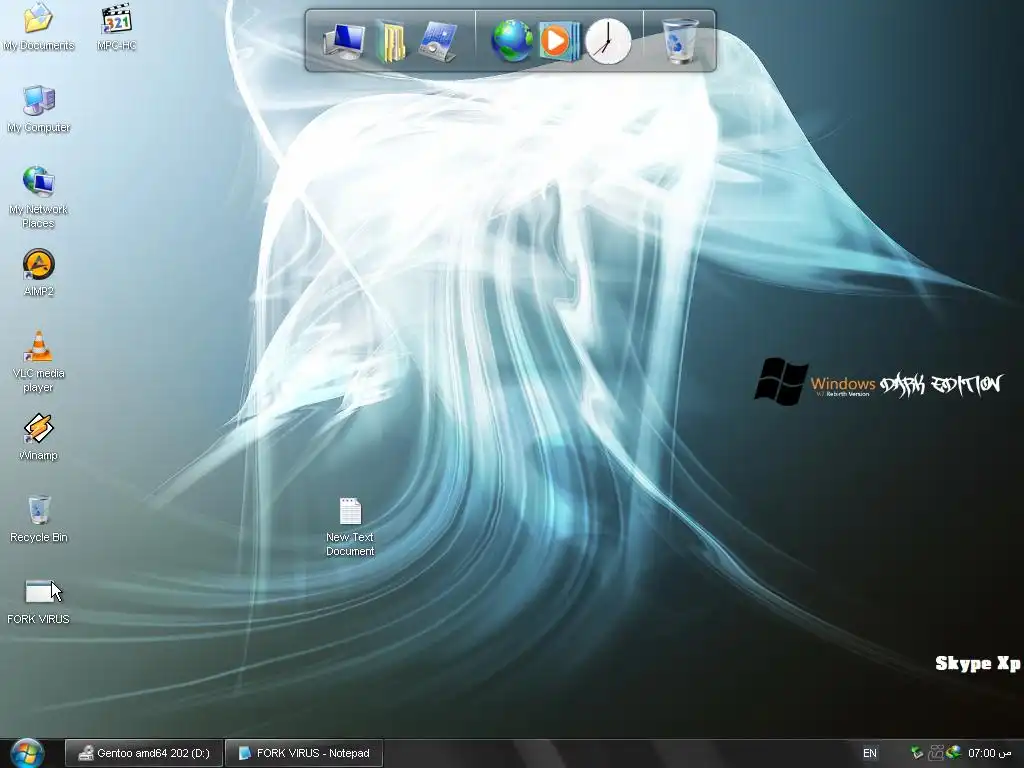Click the recycle bin icon in dock

pos(680,41)
